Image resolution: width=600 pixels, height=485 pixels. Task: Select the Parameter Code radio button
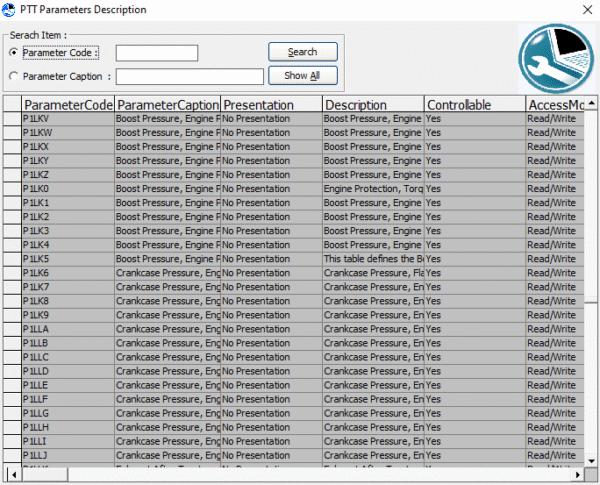(x=14, y=52)
